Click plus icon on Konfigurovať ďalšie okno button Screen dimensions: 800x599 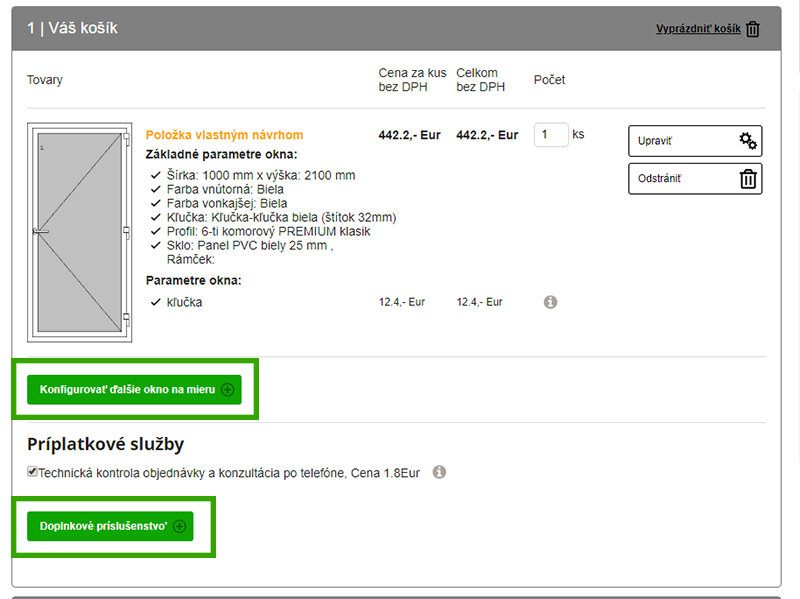(227, 390)
